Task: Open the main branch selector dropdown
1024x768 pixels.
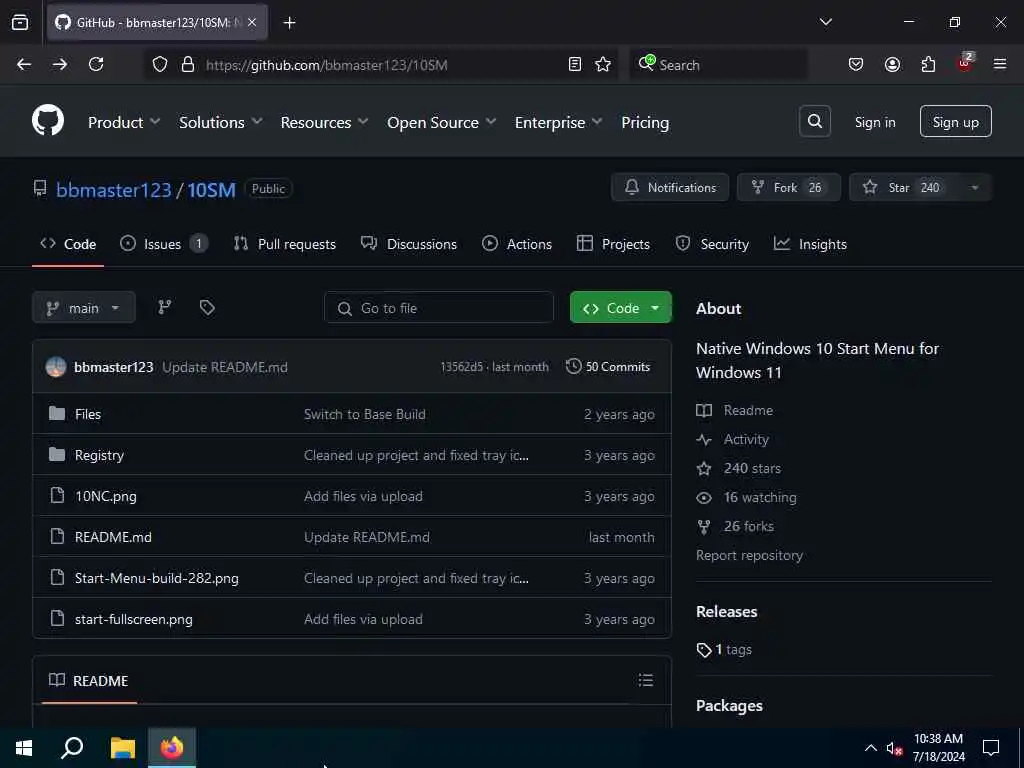Action: coord(84,308)
